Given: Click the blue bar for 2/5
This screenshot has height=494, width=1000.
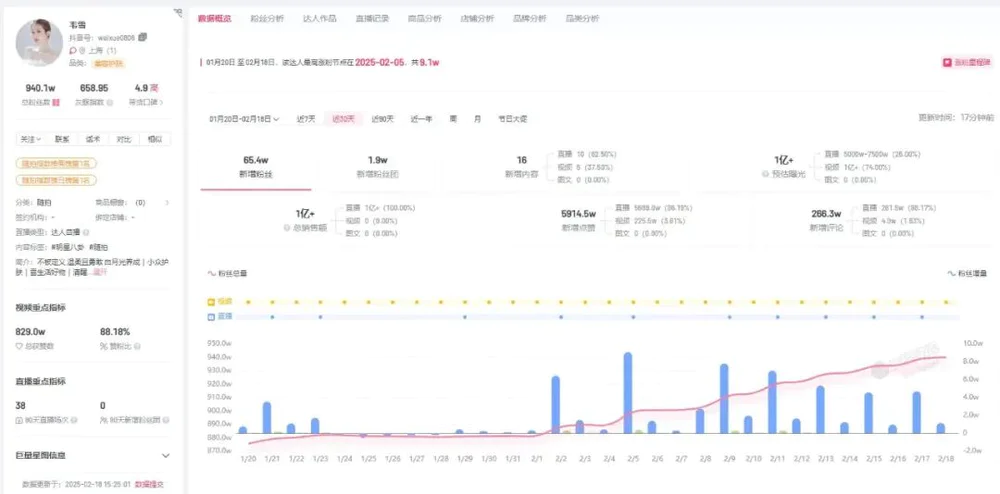Looking at the screenshot, I should pyautogui.click(x=628, y=393).
